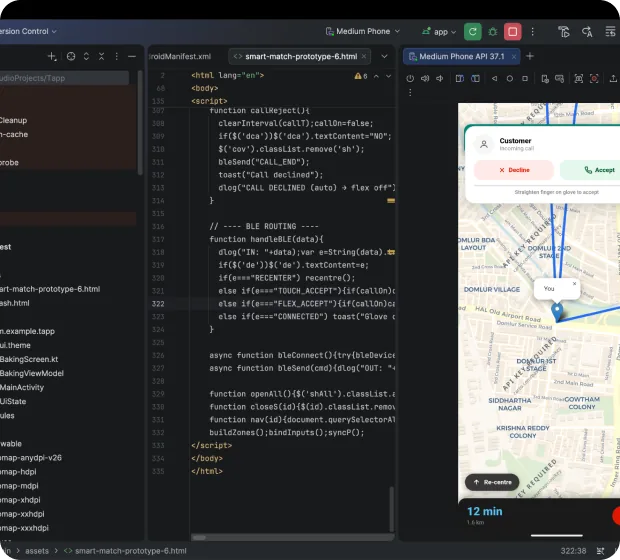Image resolution: width=620 pixels, height=560 pixels.
Task: Decline the incoming Customer call
Action: [514, 170]
